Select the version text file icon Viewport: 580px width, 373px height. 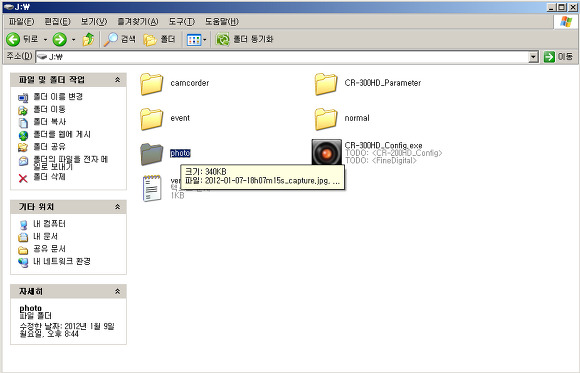click(x=152, y=188)
